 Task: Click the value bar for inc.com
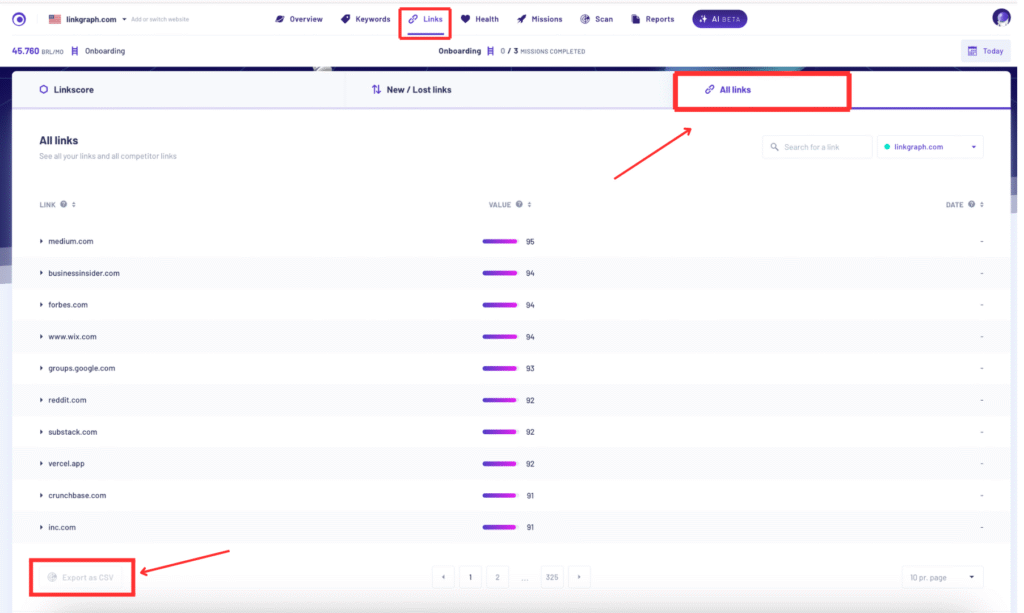(x=500, y=527)
